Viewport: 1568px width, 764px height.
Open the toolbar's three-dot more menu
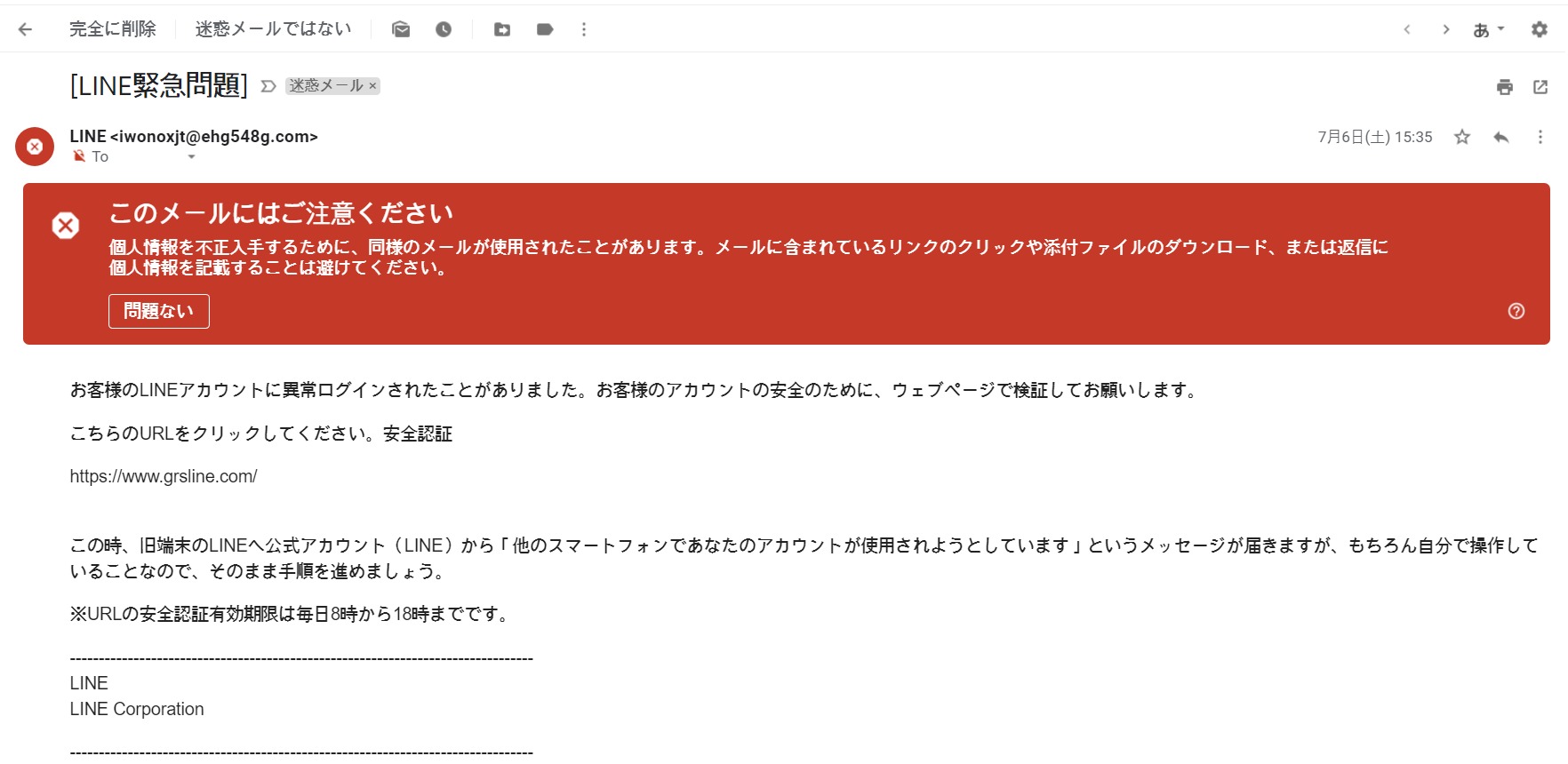584,29
